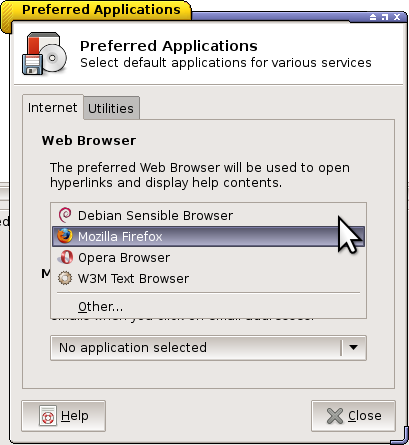409x445 pixels.
Task: Click the W3M gear icon
Action: coord(65,278)
